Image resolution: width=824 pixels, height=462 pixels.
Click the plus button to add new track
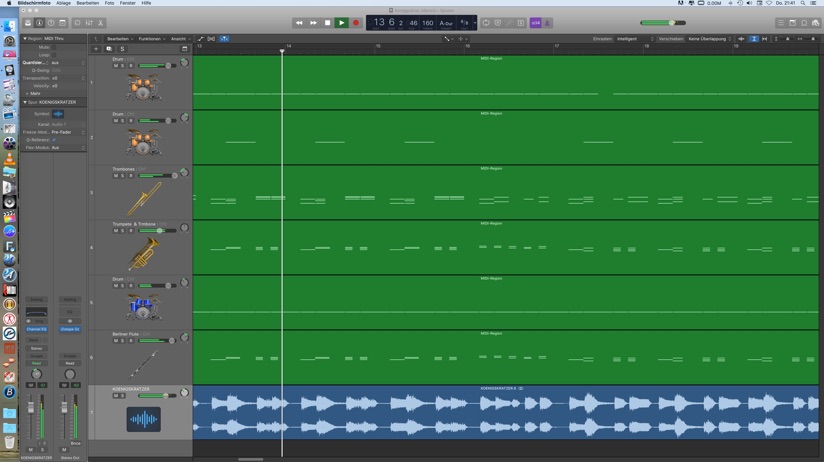point(96,49)
